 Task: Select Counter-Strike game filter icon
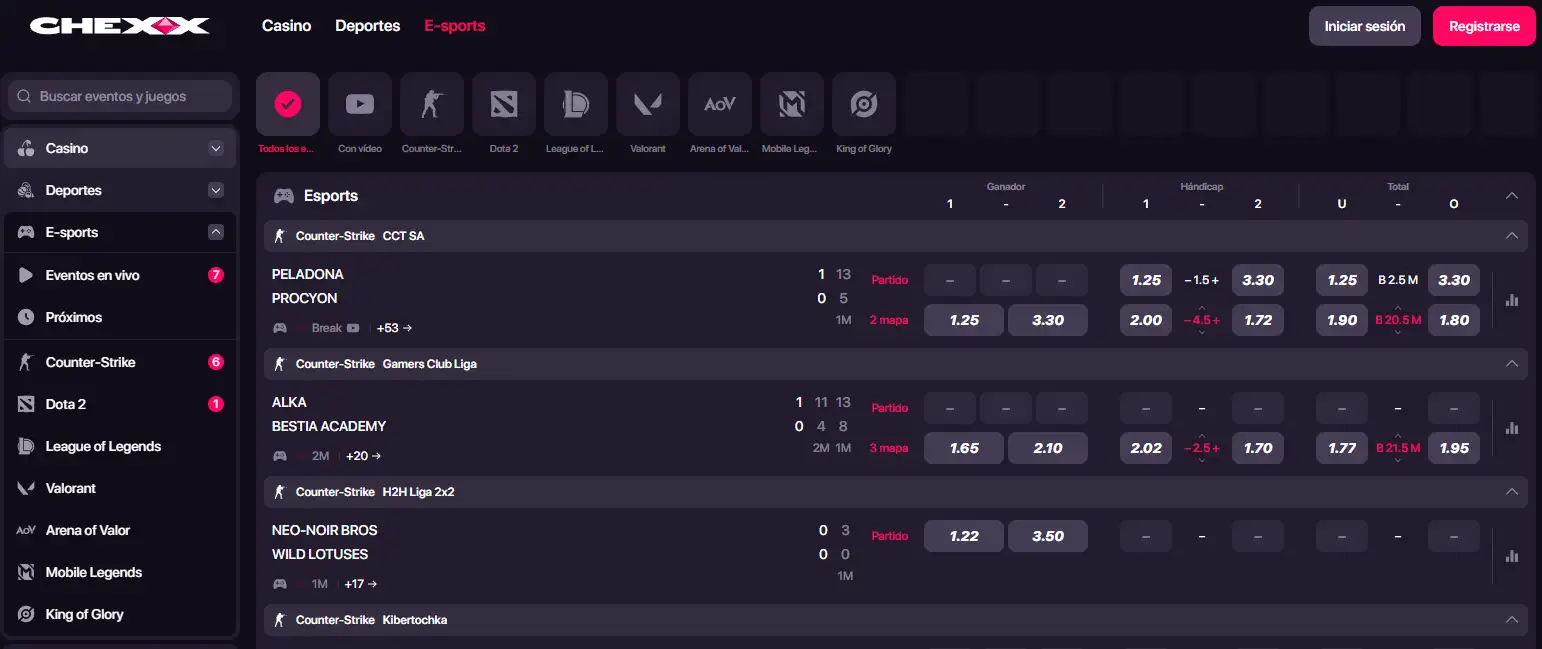point(432,103)
